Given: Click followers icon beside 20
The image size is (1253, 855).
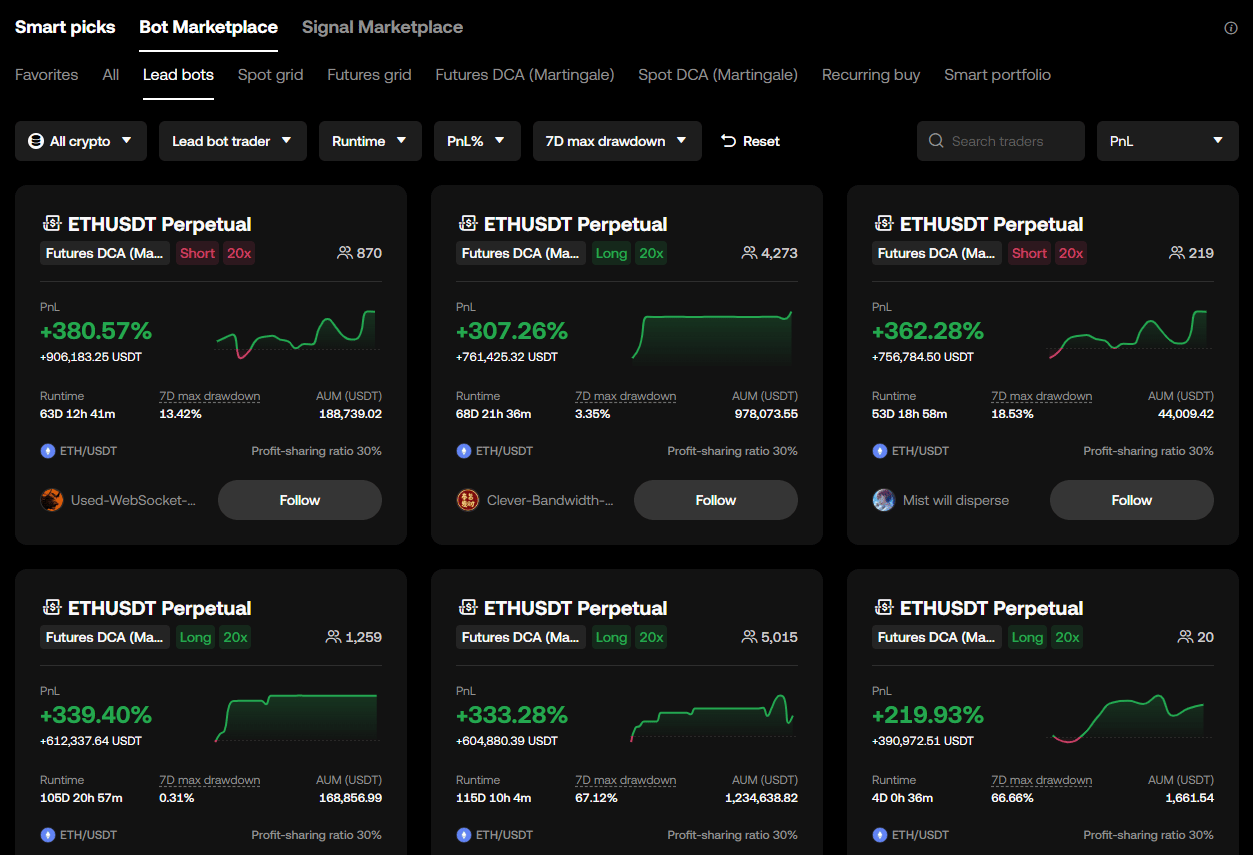Looking at the screenshot, I should [1186, 637].
